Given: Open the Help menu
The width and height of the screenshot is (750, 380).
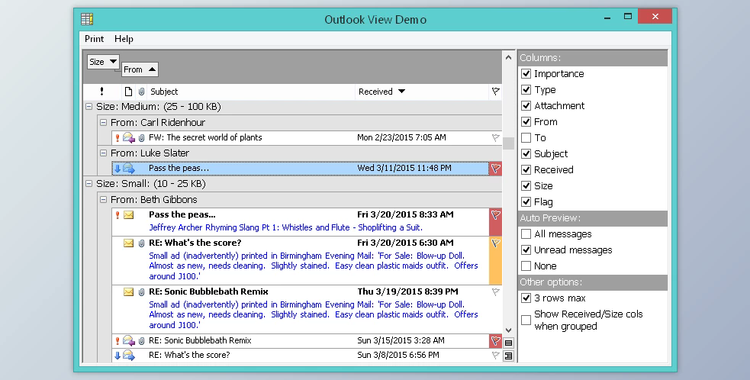Looking at the screenshot, I should point(124,39).
